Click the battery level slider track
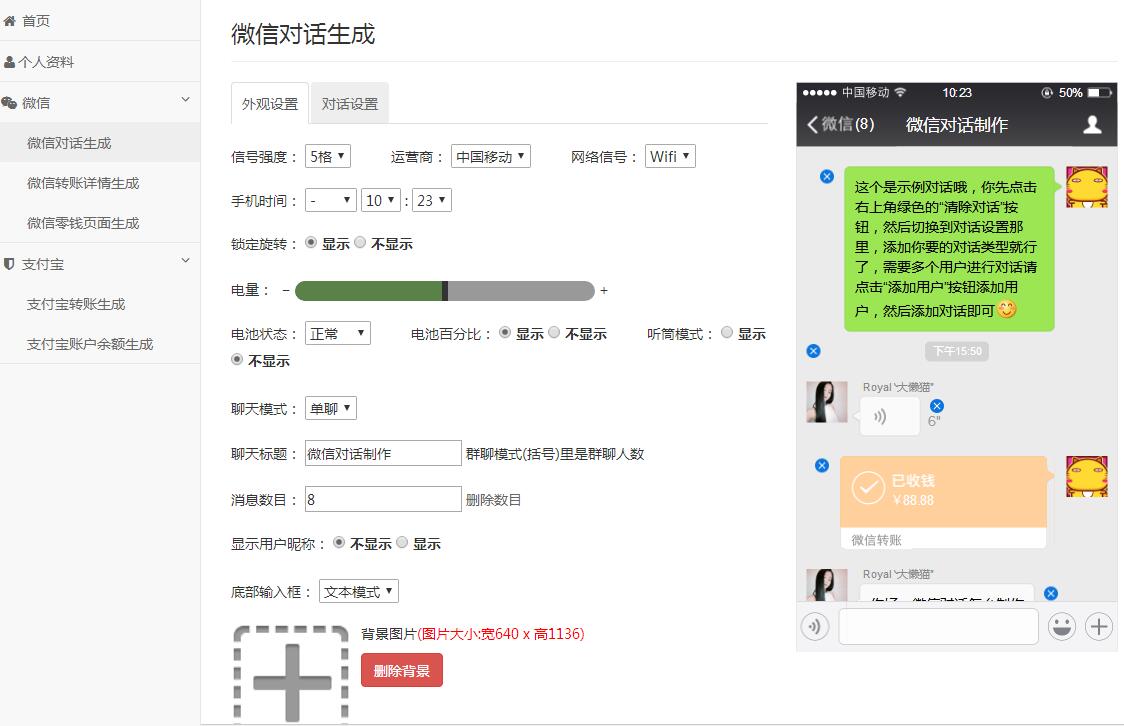The image size is (1124, 726). [444, 290]
